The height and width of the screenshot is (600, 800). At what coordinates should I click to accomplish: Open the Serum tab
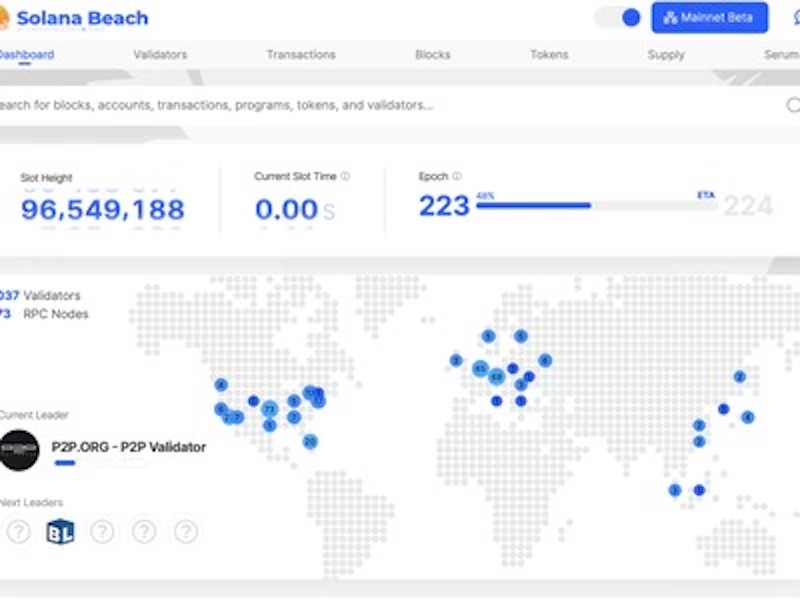(782, 55)
